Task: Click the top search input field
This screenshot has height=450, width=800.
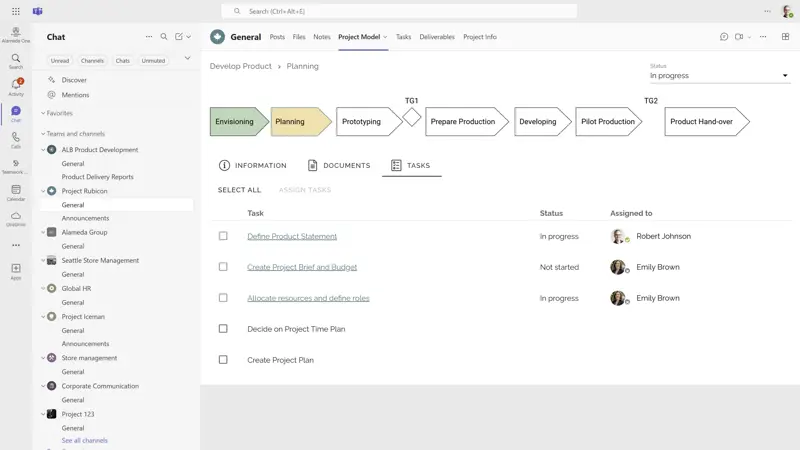Action: [x=399, y=11]
